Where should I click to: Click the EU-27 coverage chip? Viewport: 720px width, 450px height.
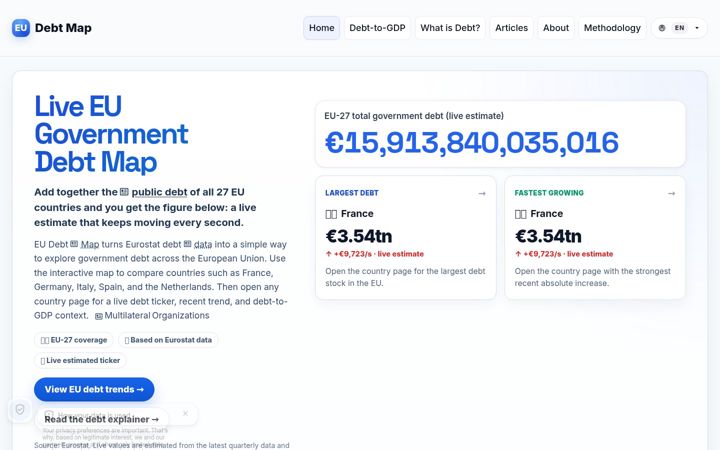click(x=73, y=340)
